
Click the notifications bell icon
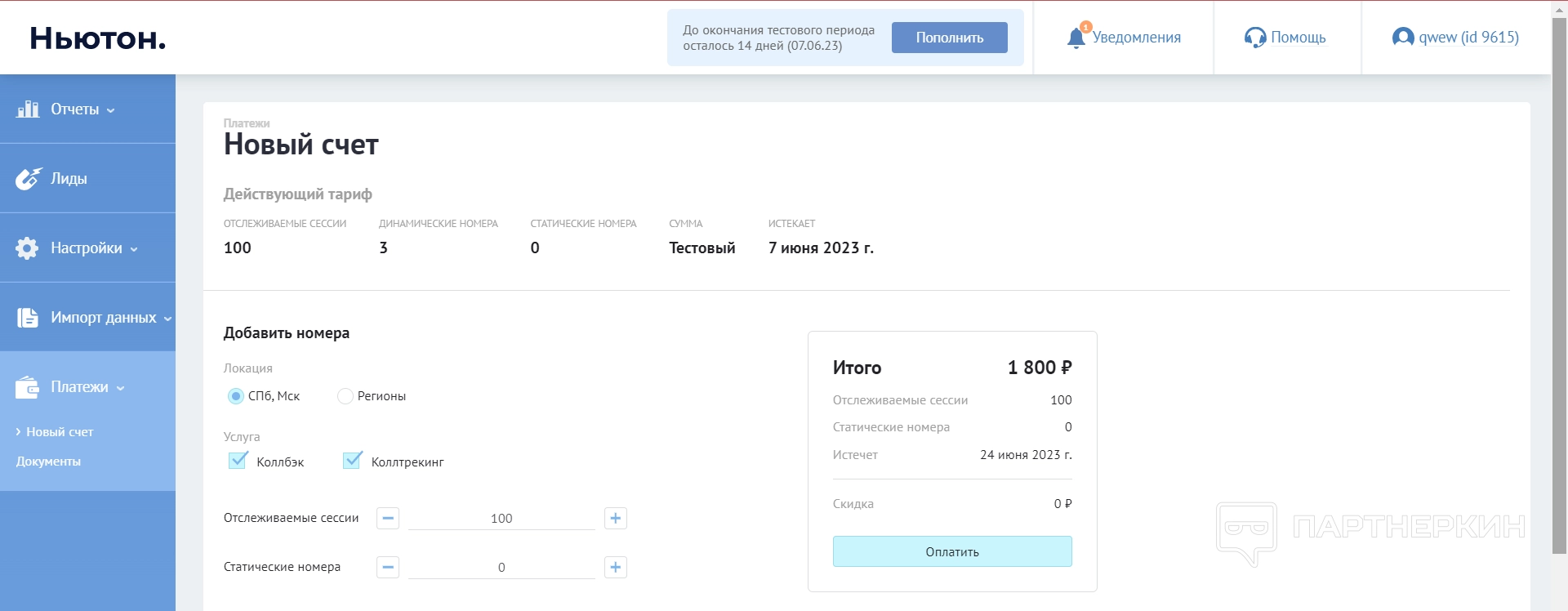(1076, 38)
